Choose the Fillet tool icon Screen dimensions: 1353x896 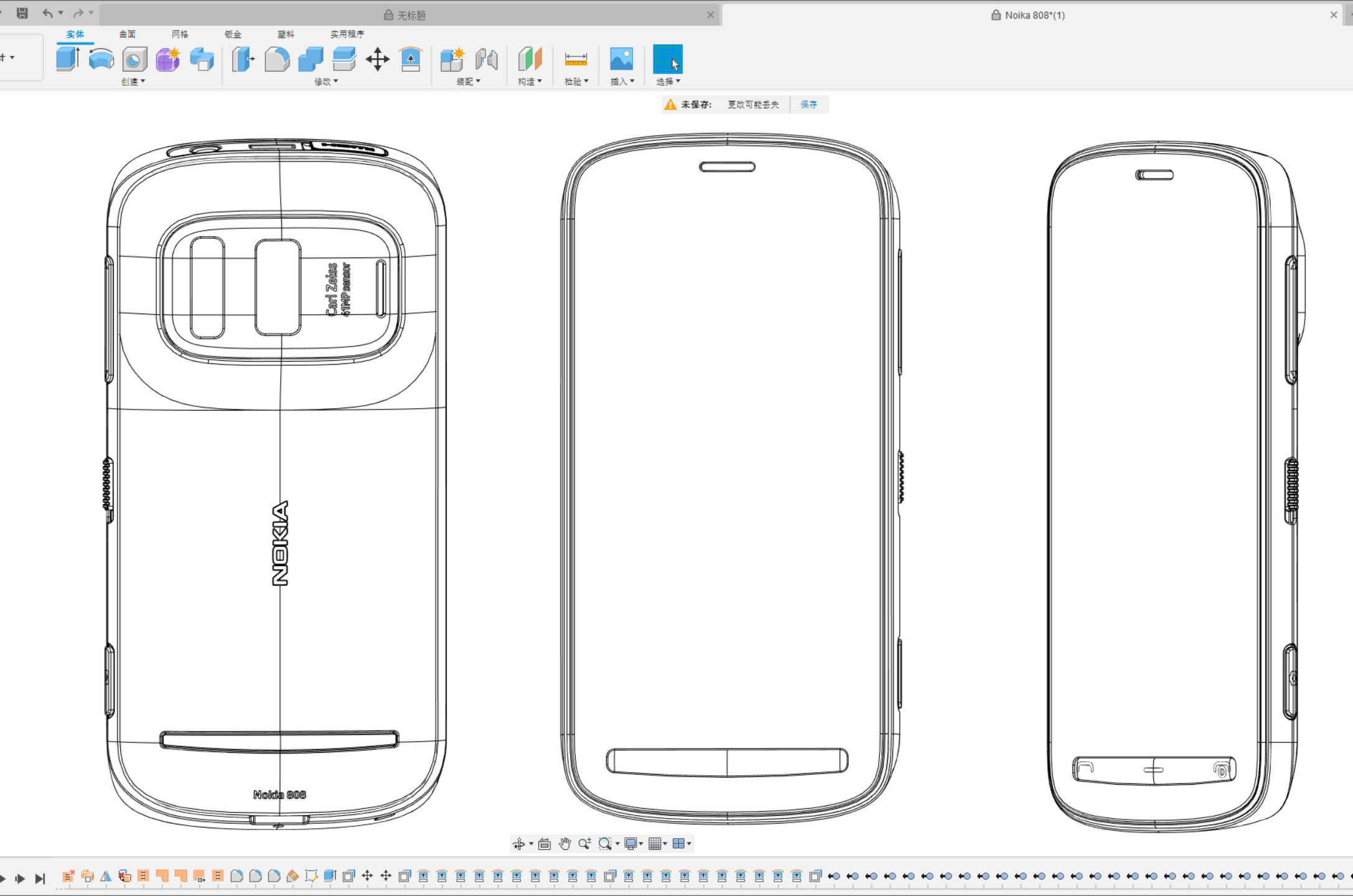coord(277,59)
